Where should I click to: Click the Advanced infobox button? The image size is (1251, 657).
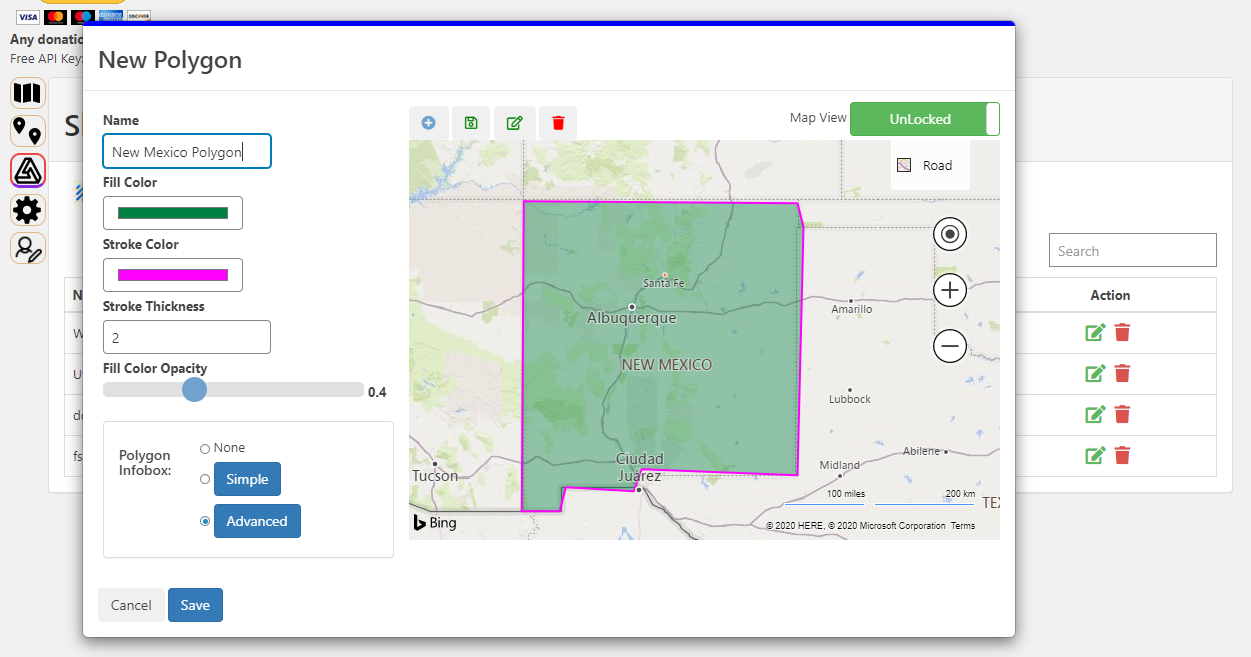click(x=257, y=521)
